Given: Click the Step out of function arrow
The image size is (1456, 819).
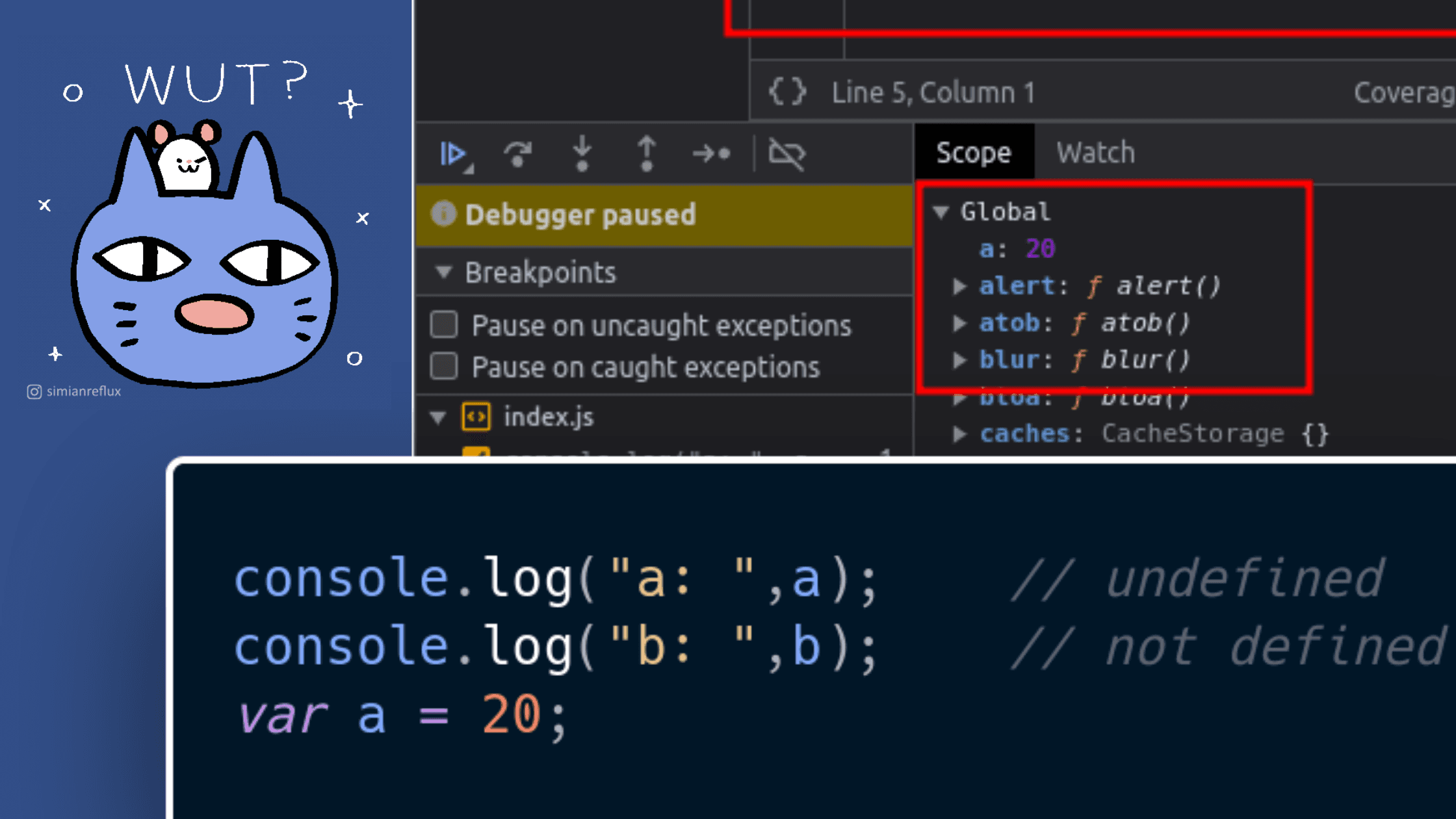Looking at the screenshot, I should click(646, 154).
